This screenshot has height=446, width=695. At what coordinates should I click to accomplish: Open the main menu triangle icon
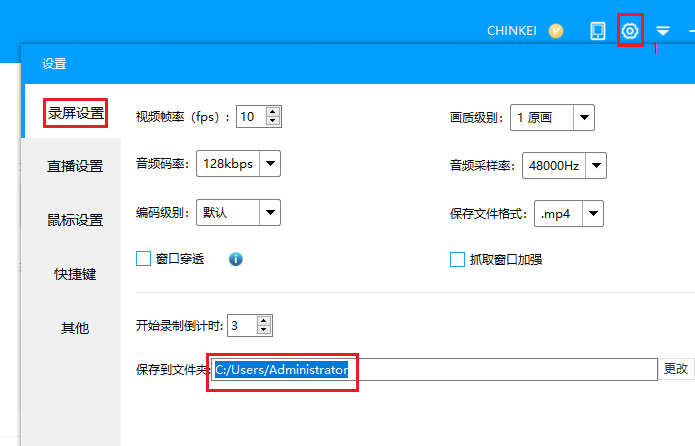pyautogui.click(x=663, y=32)
